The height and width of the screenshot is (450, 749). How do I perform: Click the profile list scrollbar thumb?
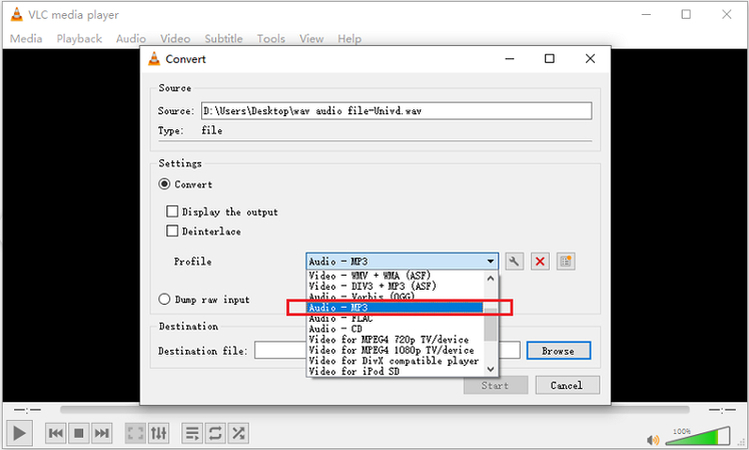click(490, 325)
